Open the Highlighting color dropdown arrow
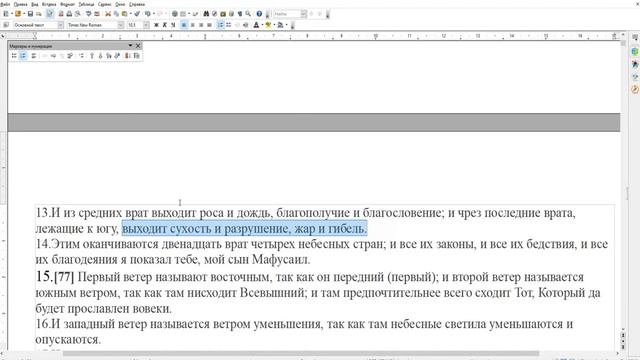640x360 pixels. [x=274, y=25]
